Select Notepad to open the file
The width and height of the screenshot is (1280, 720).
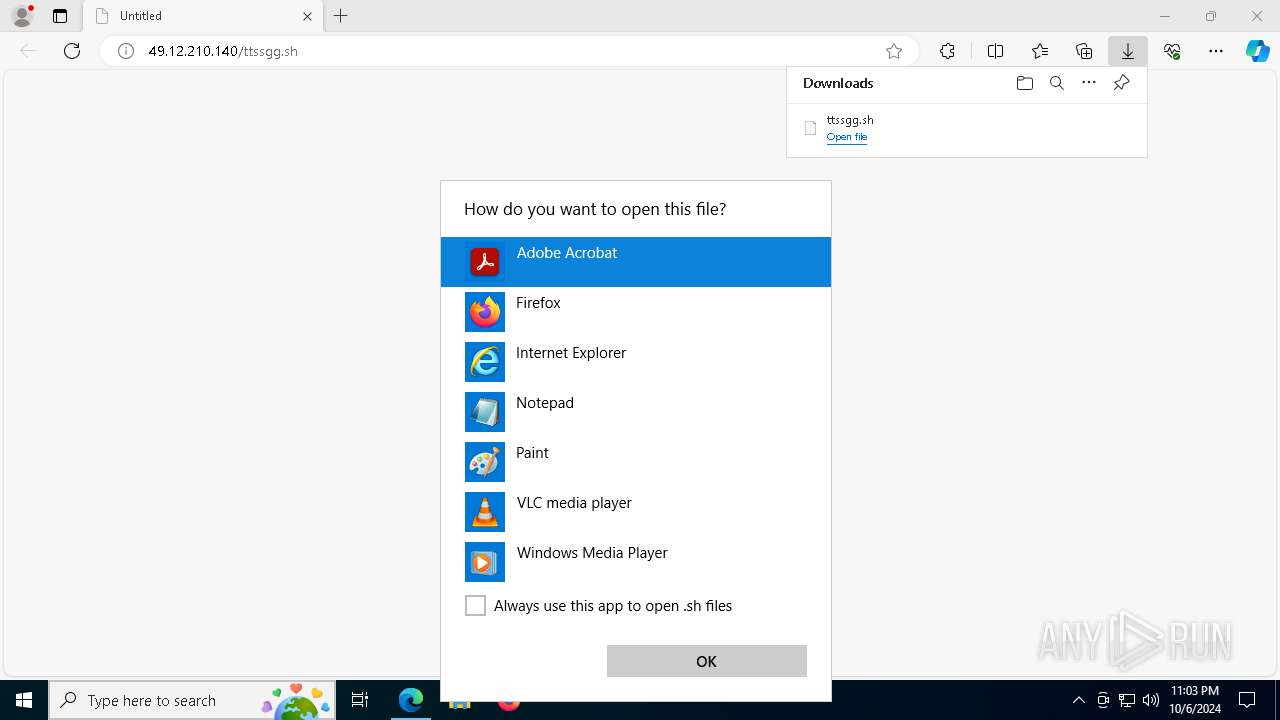[x=635, y=412]
